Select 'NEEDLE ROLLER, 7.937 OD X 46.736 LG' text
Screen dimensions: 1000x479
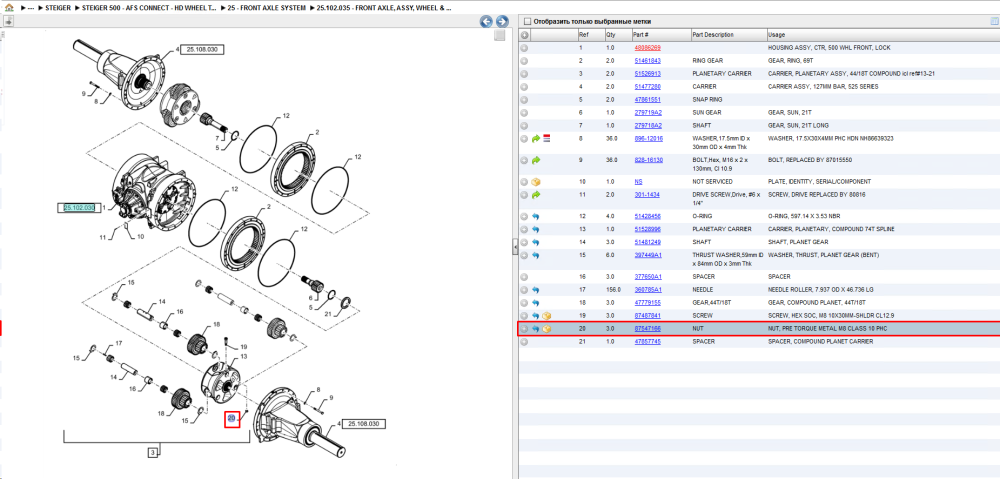click(x=822, y=290)
